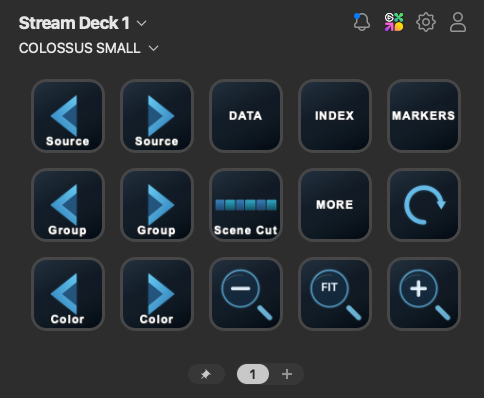This screenshot has height=398, width=484.
Task: Select the DATA key
Action: coord(246,116)
